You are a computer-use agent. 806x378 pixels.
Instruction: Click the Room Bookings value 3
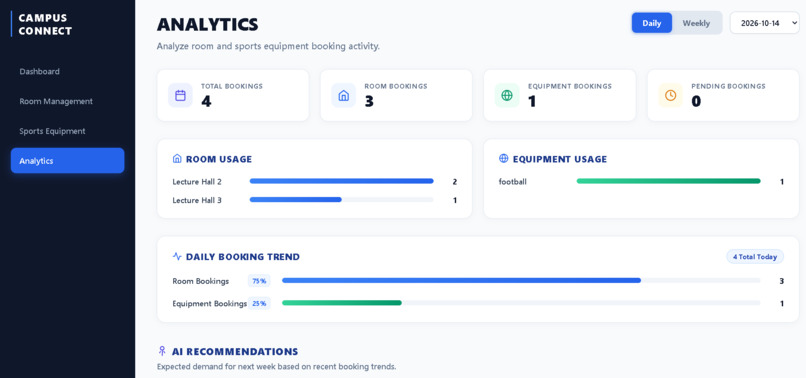pyautogui.click(x=369, y=101)
